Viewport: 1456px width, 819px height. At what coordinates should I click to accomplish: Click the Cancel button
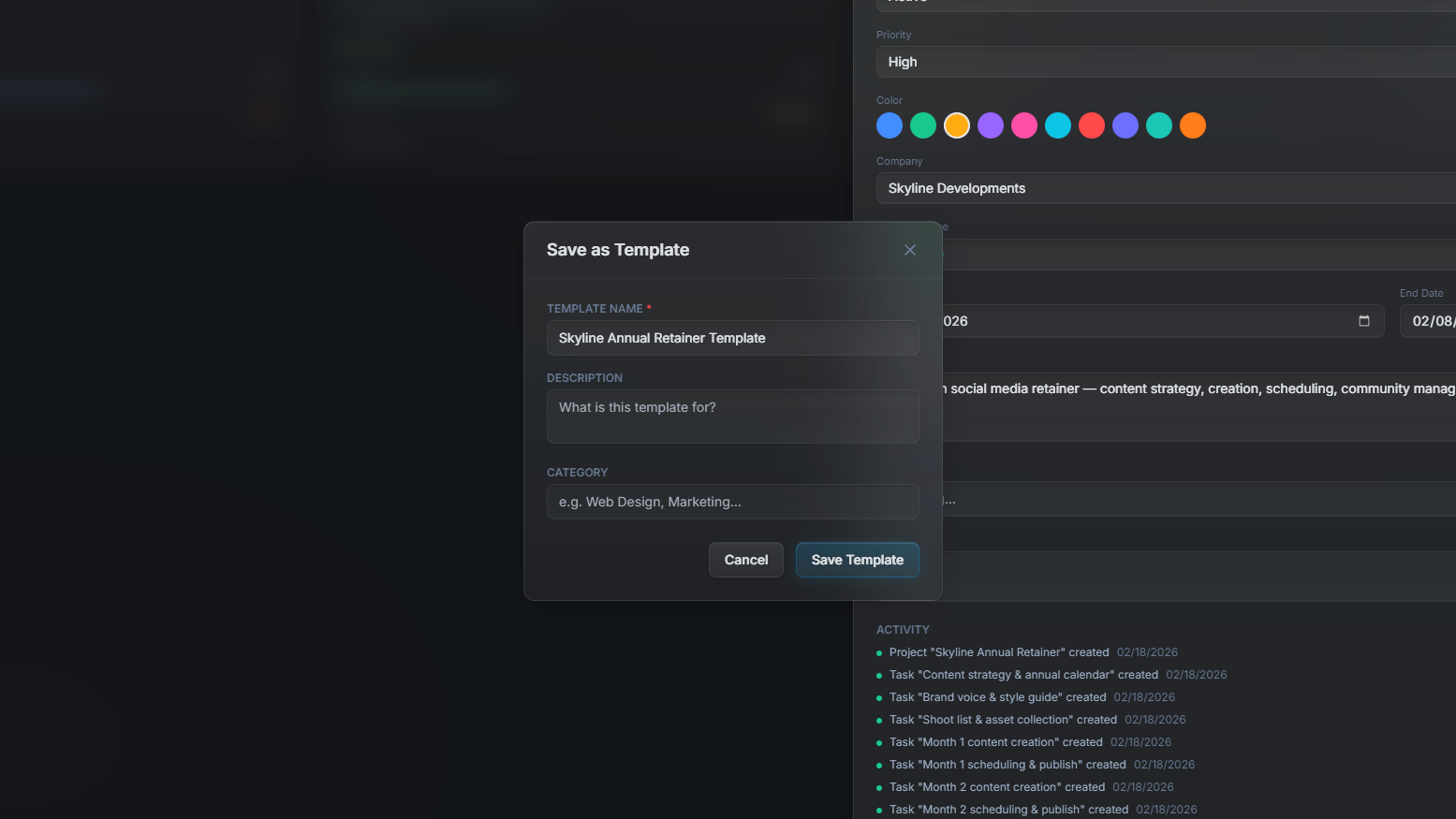coord(745,560)
